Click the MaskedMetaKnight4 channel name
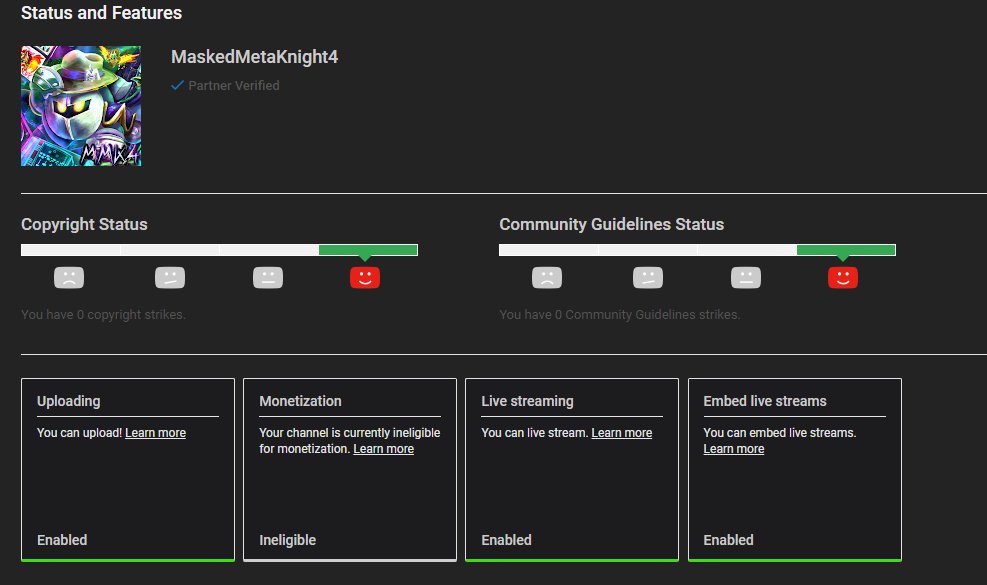987x585 pixels. [254, 57]
